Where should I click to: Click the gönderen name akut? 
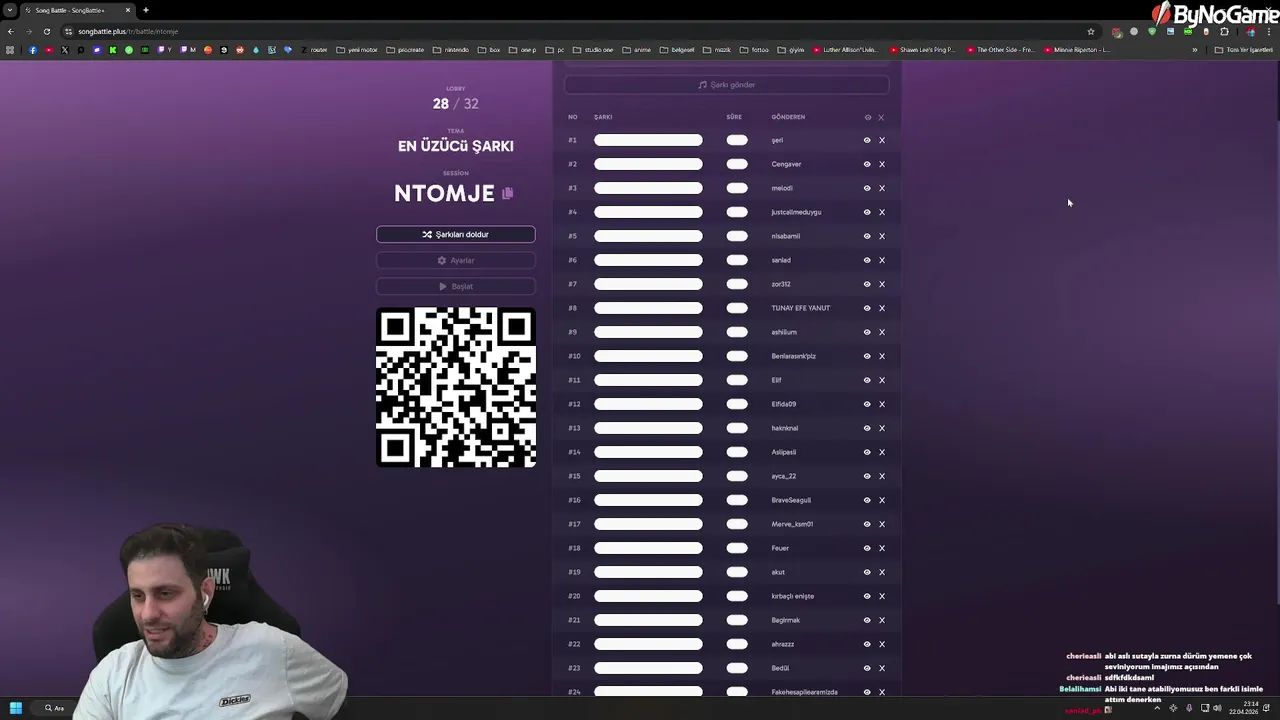pyautogui.click(x=778, y=572)
